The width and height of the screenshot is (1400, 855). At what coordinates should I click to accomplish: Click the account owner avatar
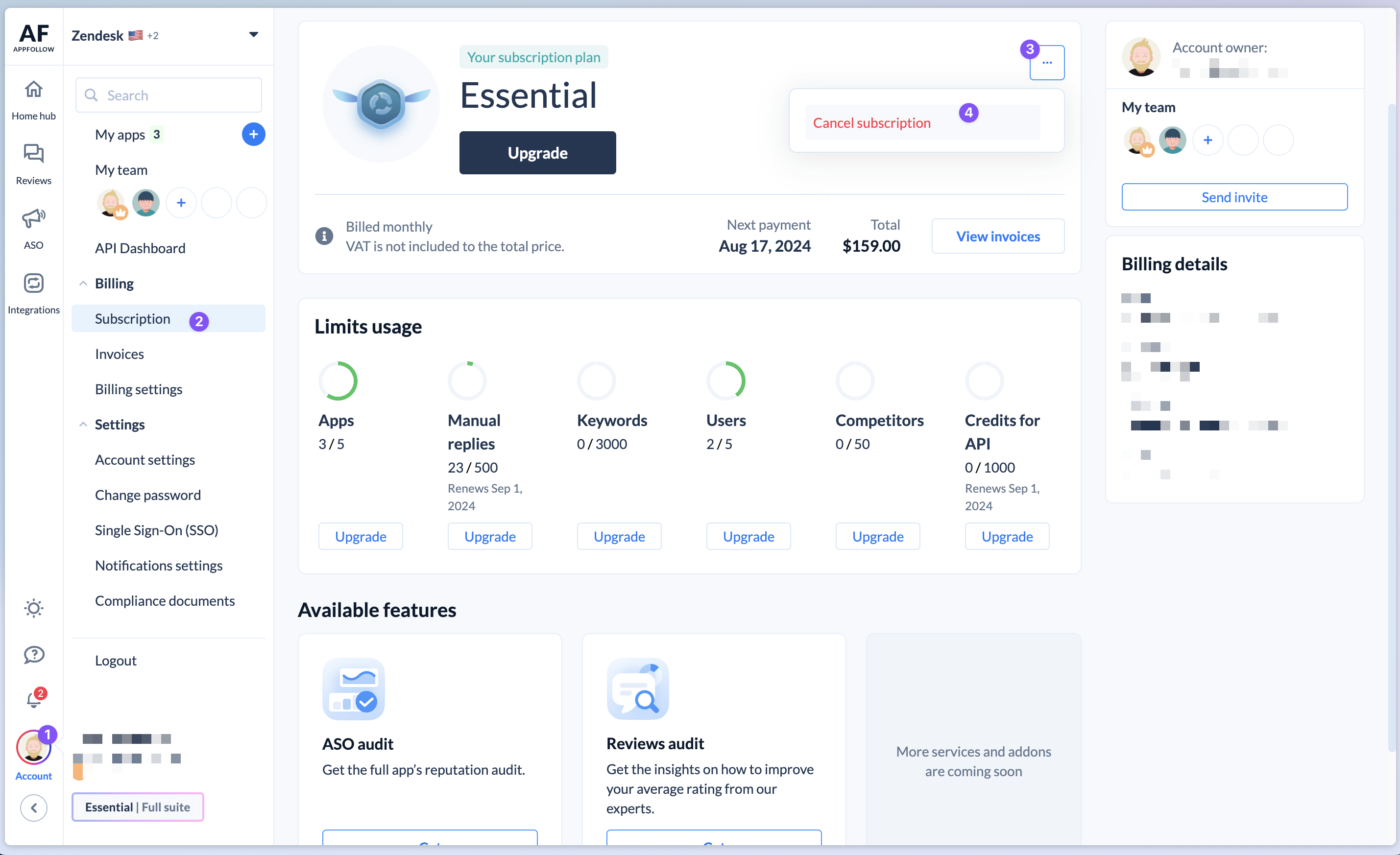1141,57
